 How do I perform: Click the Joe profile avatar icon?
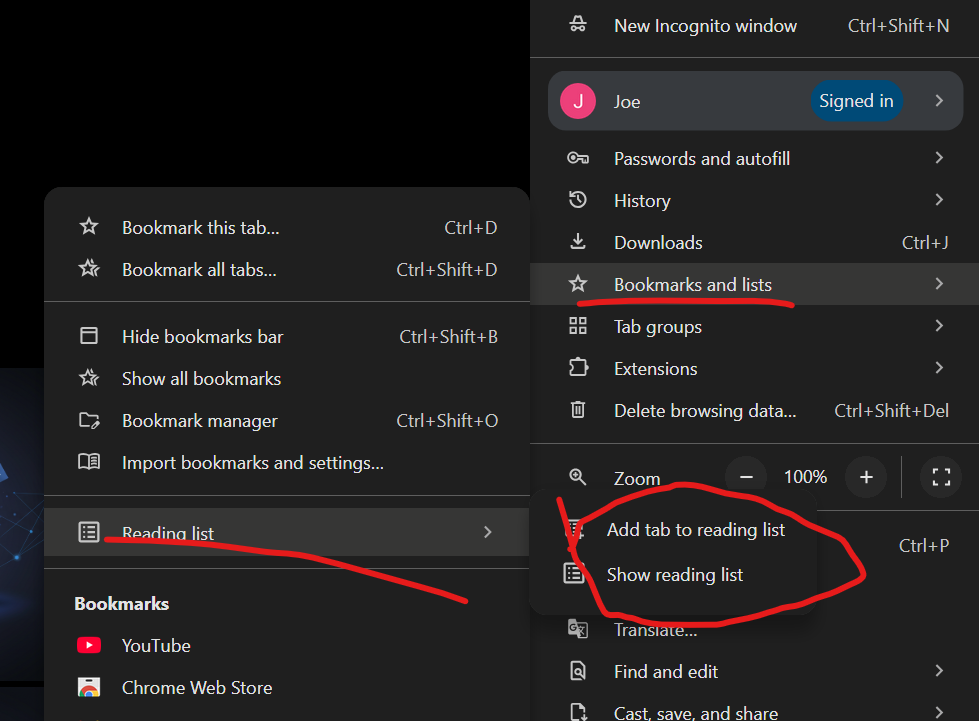click(x=578, y=102)
